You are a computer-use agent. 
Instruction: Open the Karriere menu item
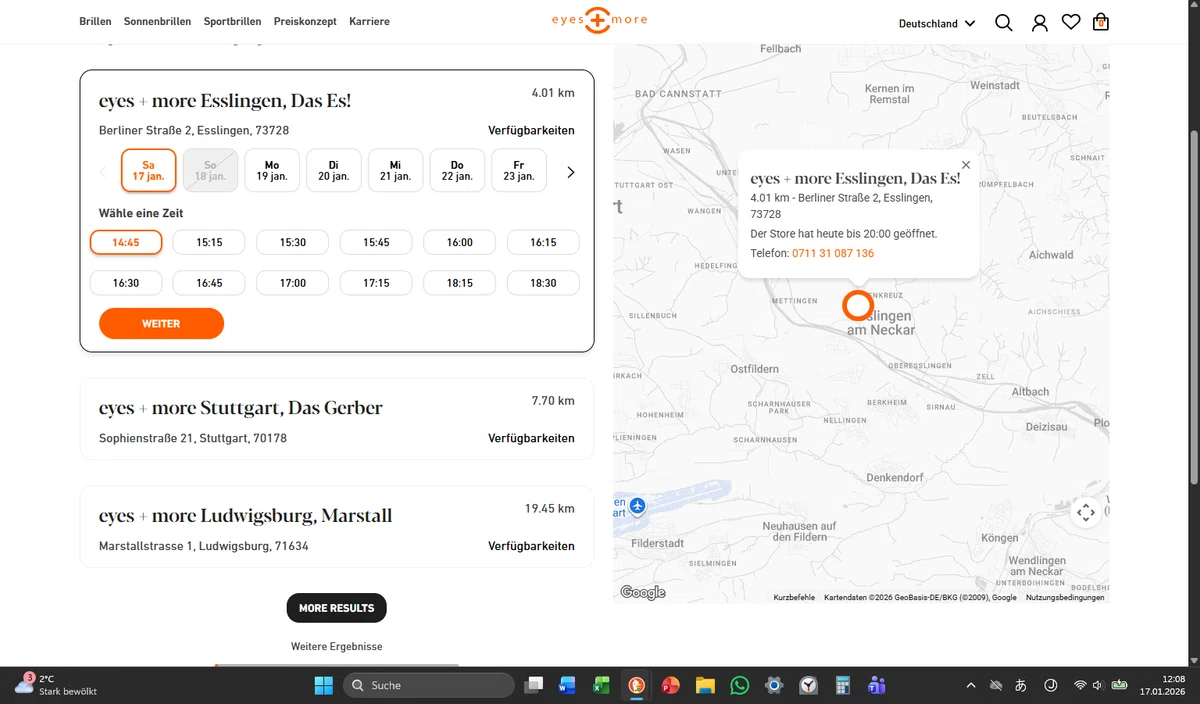click(x=369, y=21)
